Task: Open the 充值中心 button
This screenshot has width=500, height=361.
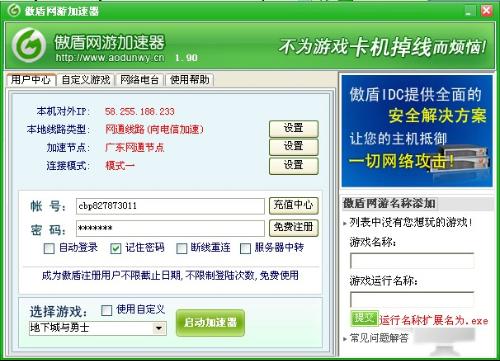Action: (294, 205)
